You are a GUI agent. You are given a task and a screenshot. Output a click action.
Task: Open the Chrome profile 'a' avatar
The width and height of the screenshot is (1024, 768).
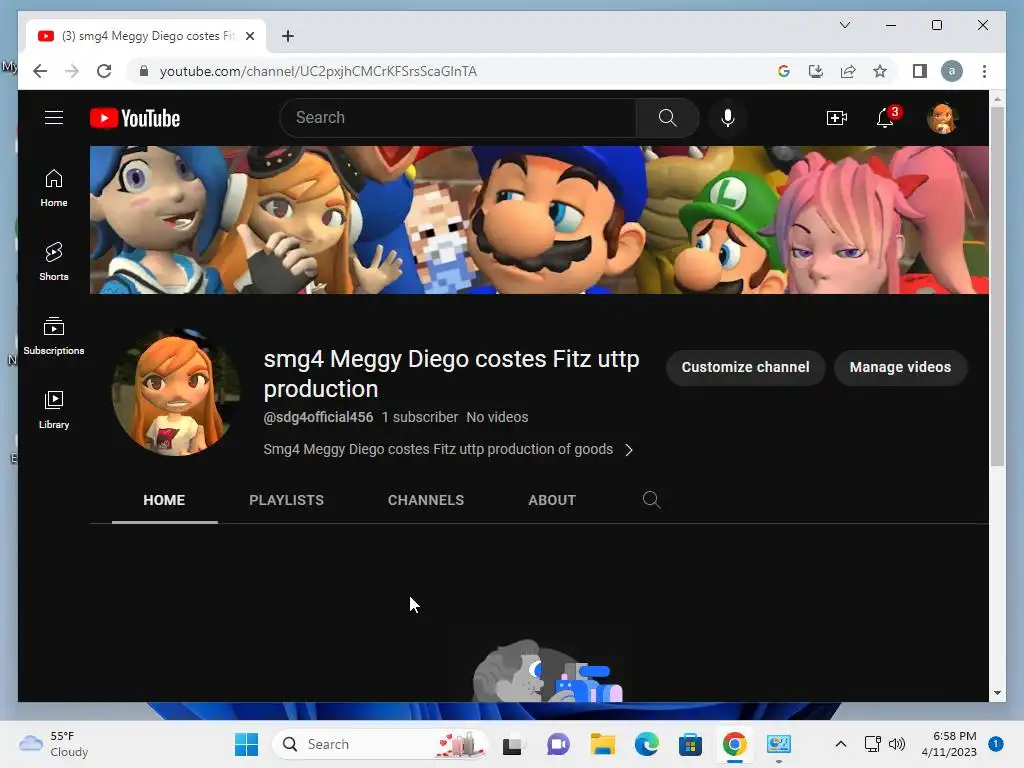[952, 71]
